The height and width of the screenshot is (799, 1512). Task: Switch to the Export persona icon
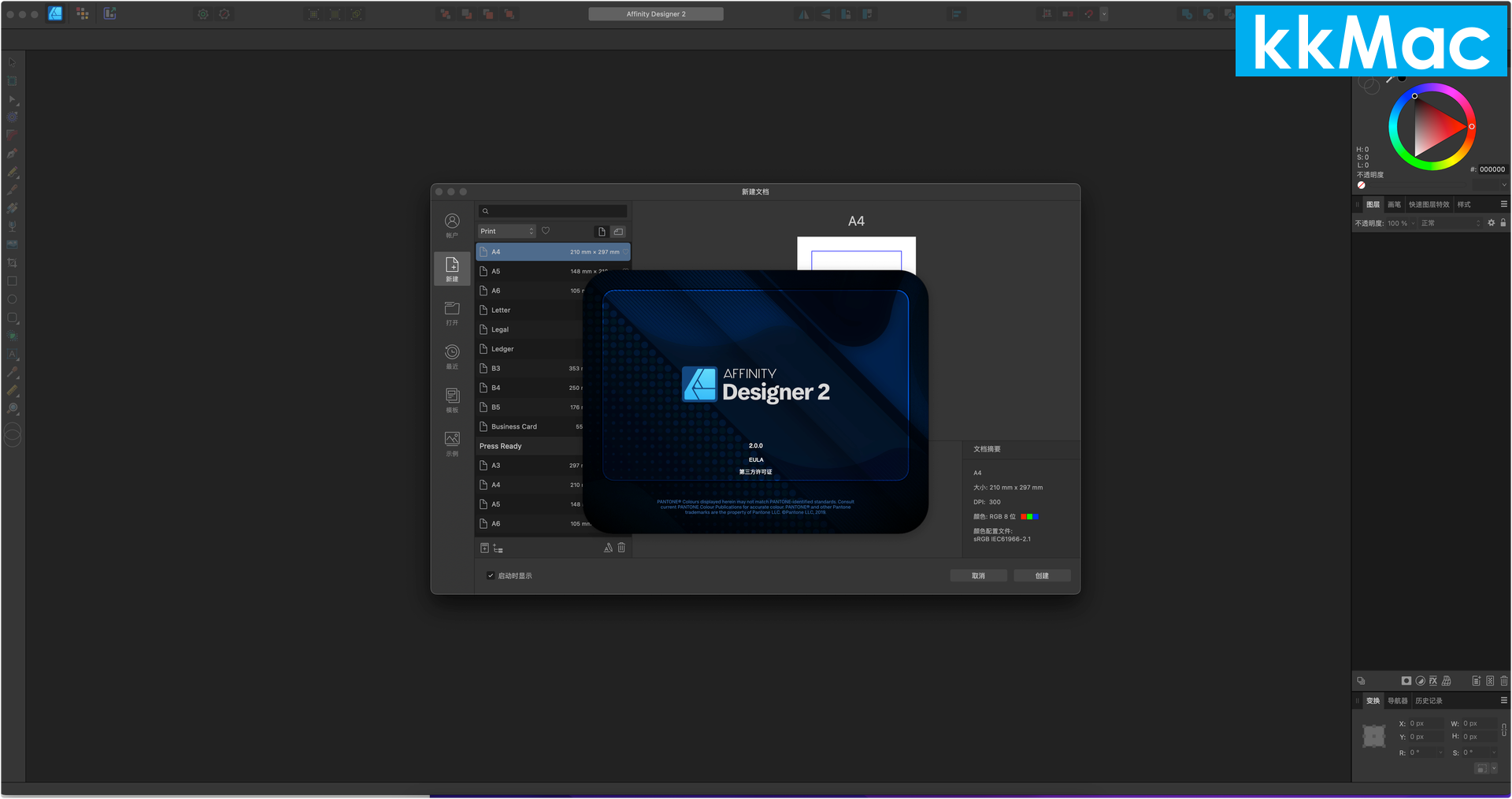pos(109,13)
